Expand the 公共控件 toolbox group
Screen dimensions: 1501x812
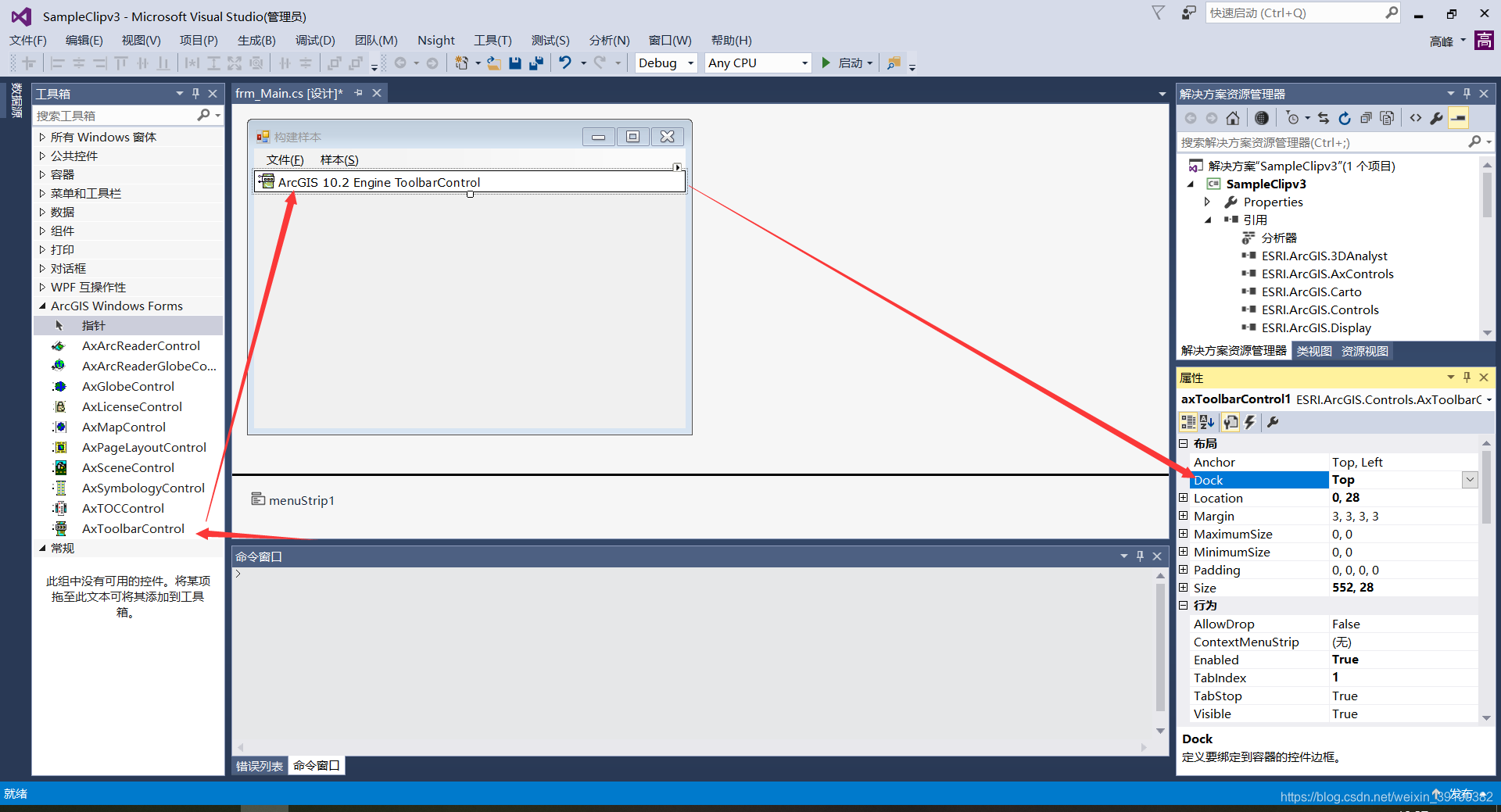coord(42,156)
